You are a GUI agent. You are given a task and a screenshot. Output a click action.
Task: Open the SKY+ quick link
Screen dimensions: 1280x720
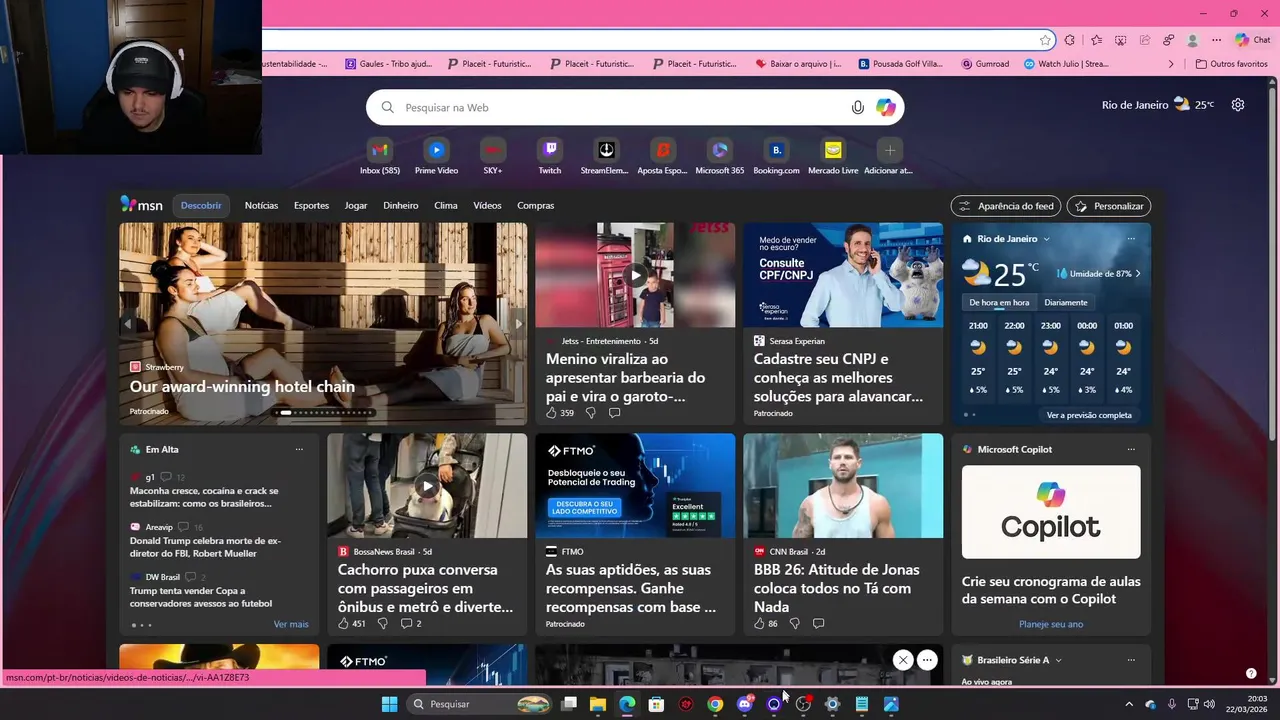pos(493,156)
